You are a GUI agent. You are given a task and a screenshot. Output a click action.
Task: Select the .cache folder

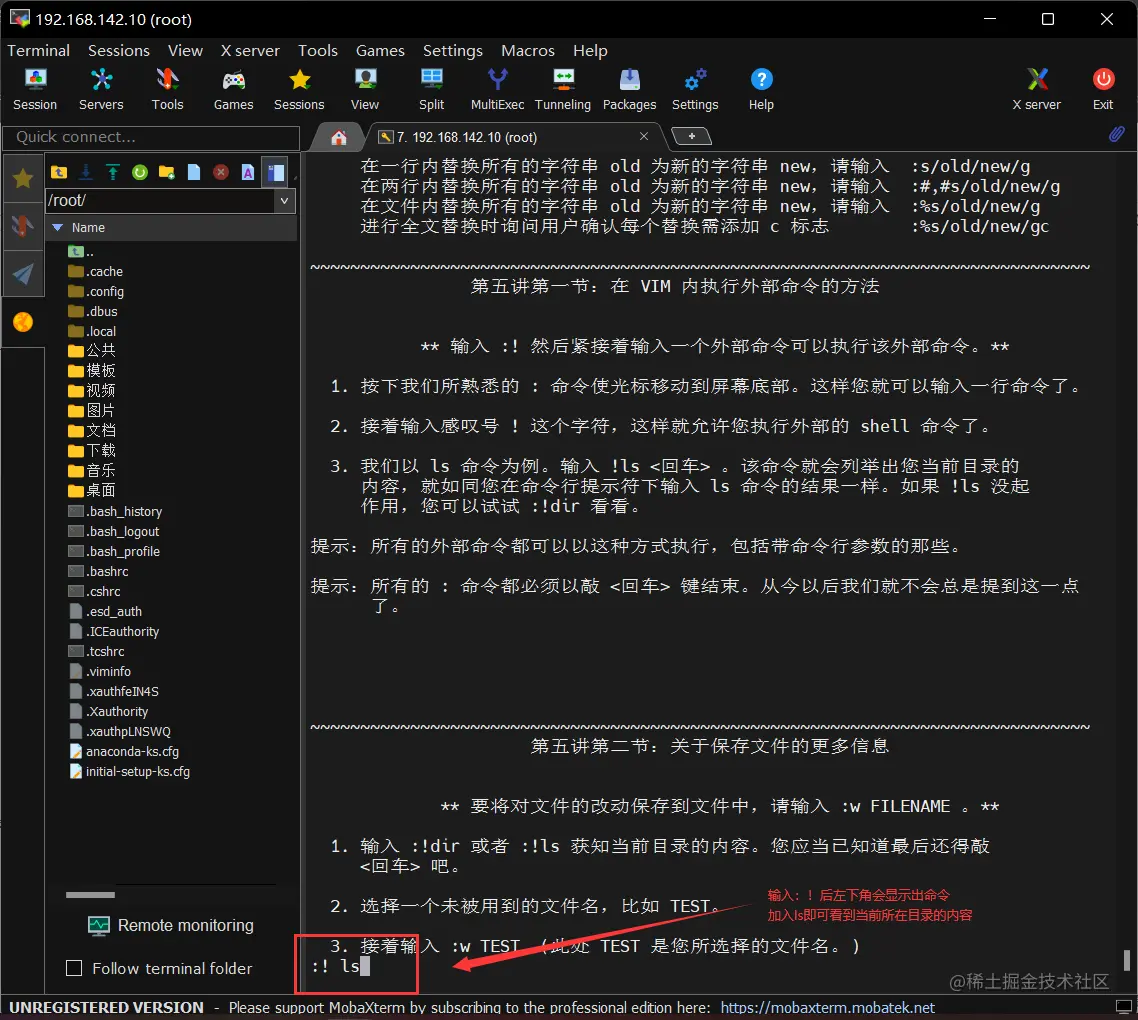[x=96, y=272]
